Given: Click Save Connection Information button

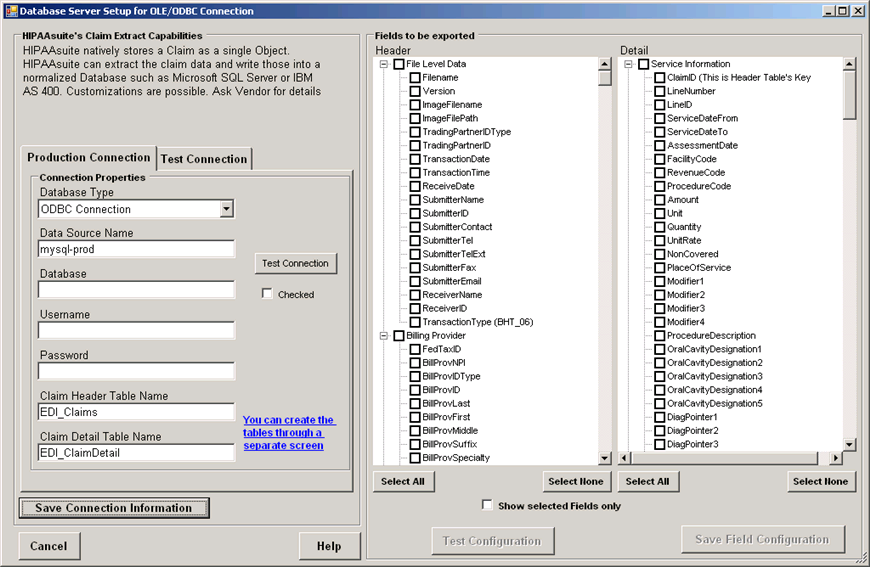Looking at the screenshot, I should 114,508.
